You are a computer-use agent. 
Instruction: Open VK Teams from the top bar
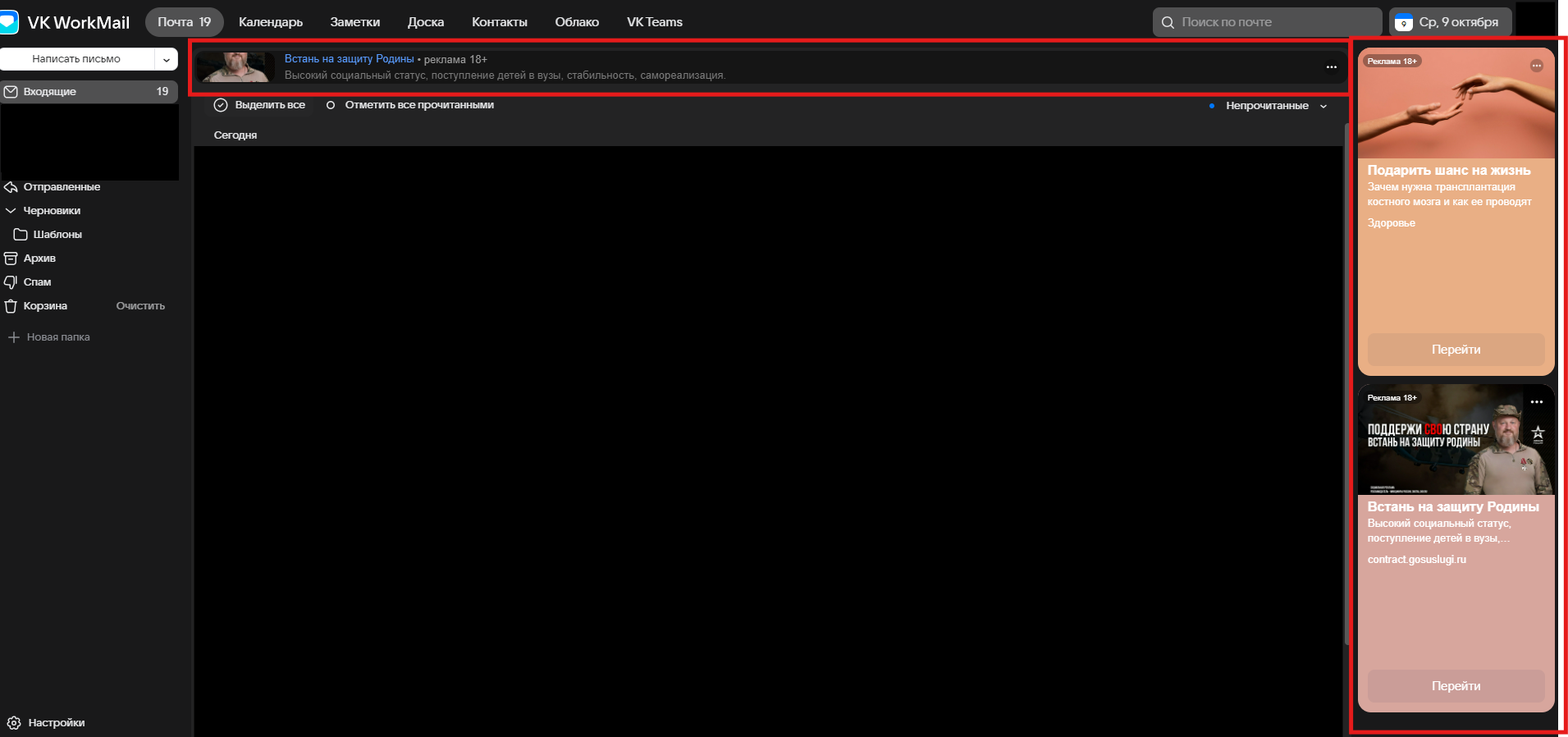click(x=655, y=22)
